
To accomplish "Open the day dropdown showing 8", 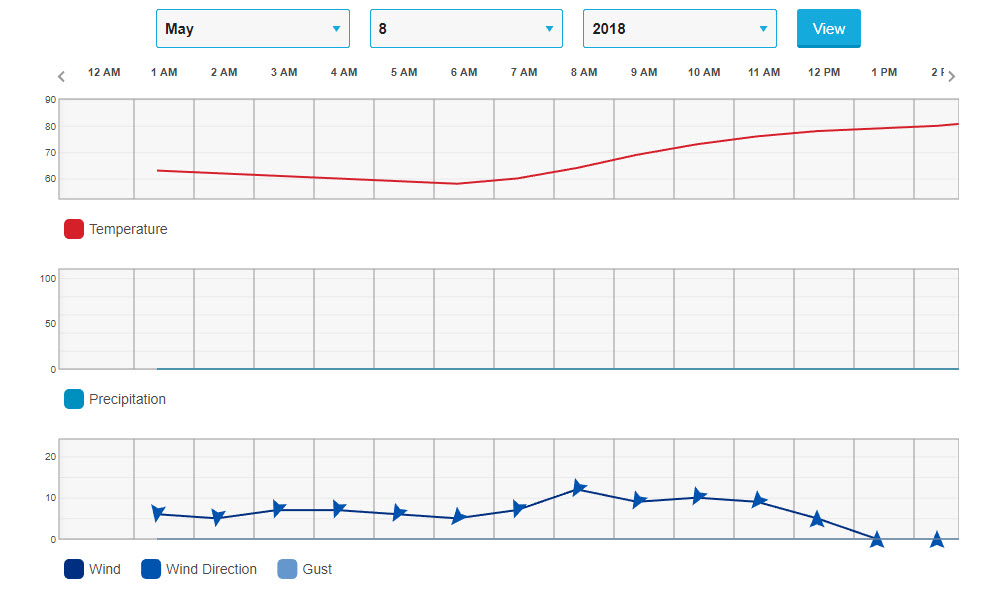I will click(x=466, y=29).
